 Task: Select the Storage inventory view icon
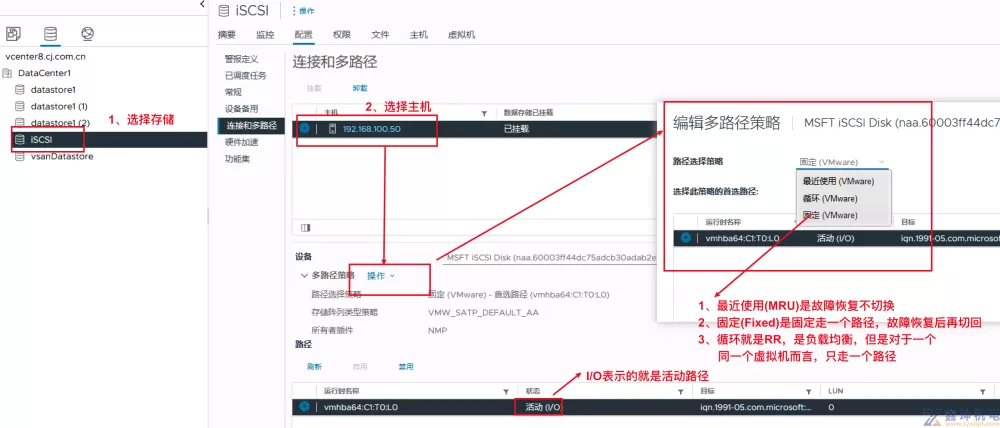[50, 33]
